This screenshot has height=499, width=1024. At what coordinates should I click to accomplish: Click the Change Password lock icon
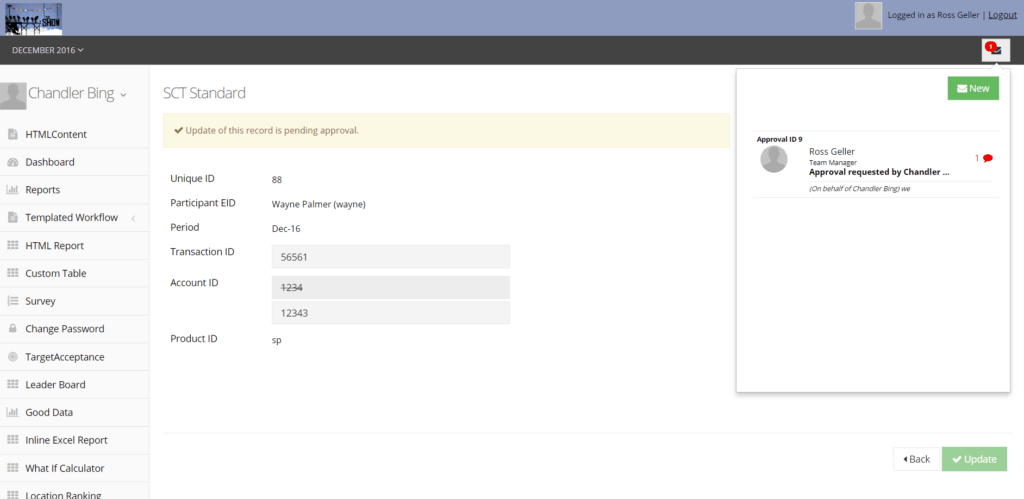(x=12, y=329)
